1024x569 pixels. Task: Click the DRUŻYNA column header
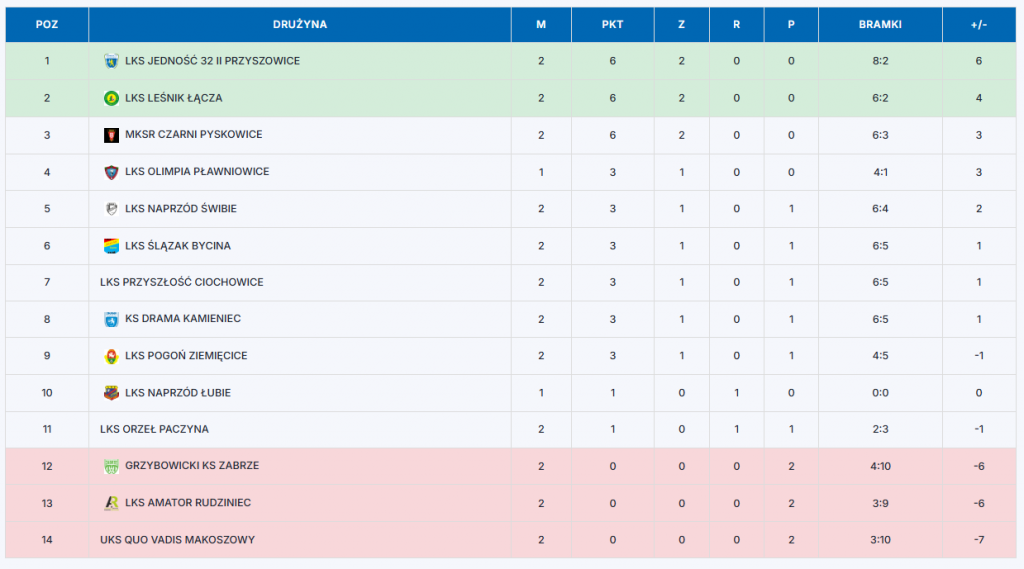pos(299,24)
